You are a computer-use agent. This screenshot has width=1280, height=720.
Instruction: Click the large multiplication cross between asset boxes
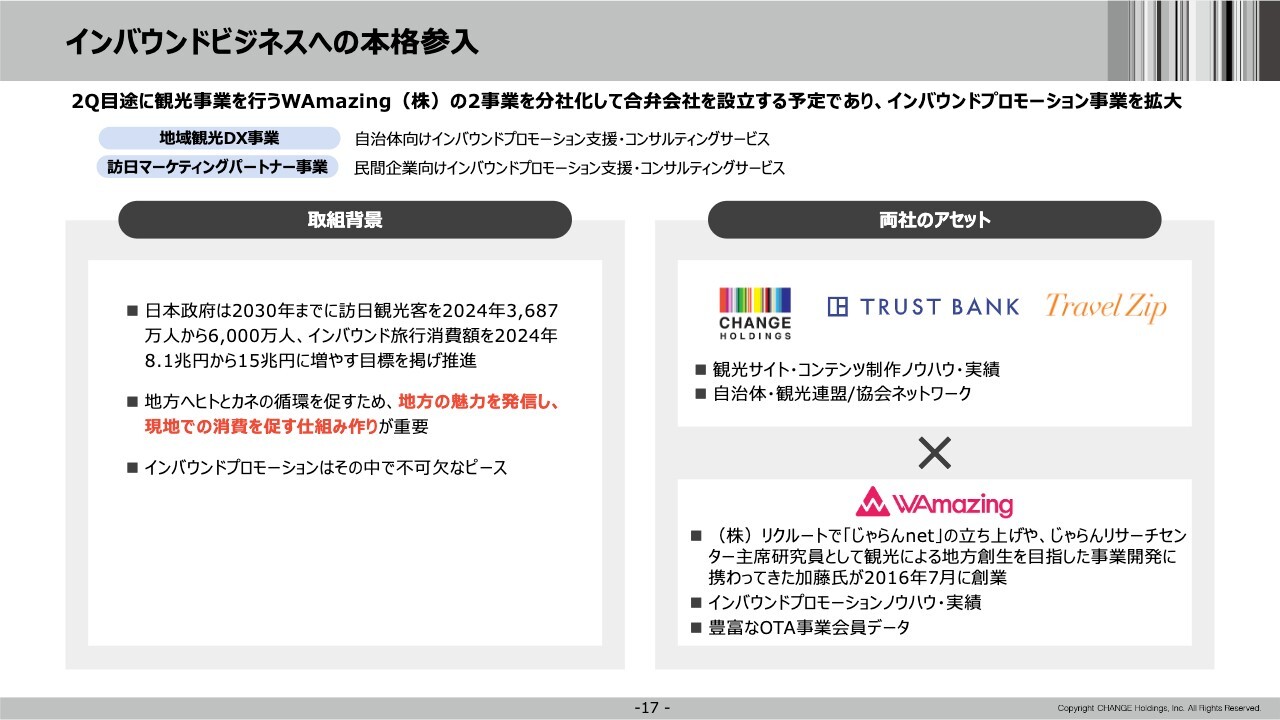(x=934, y=453)
